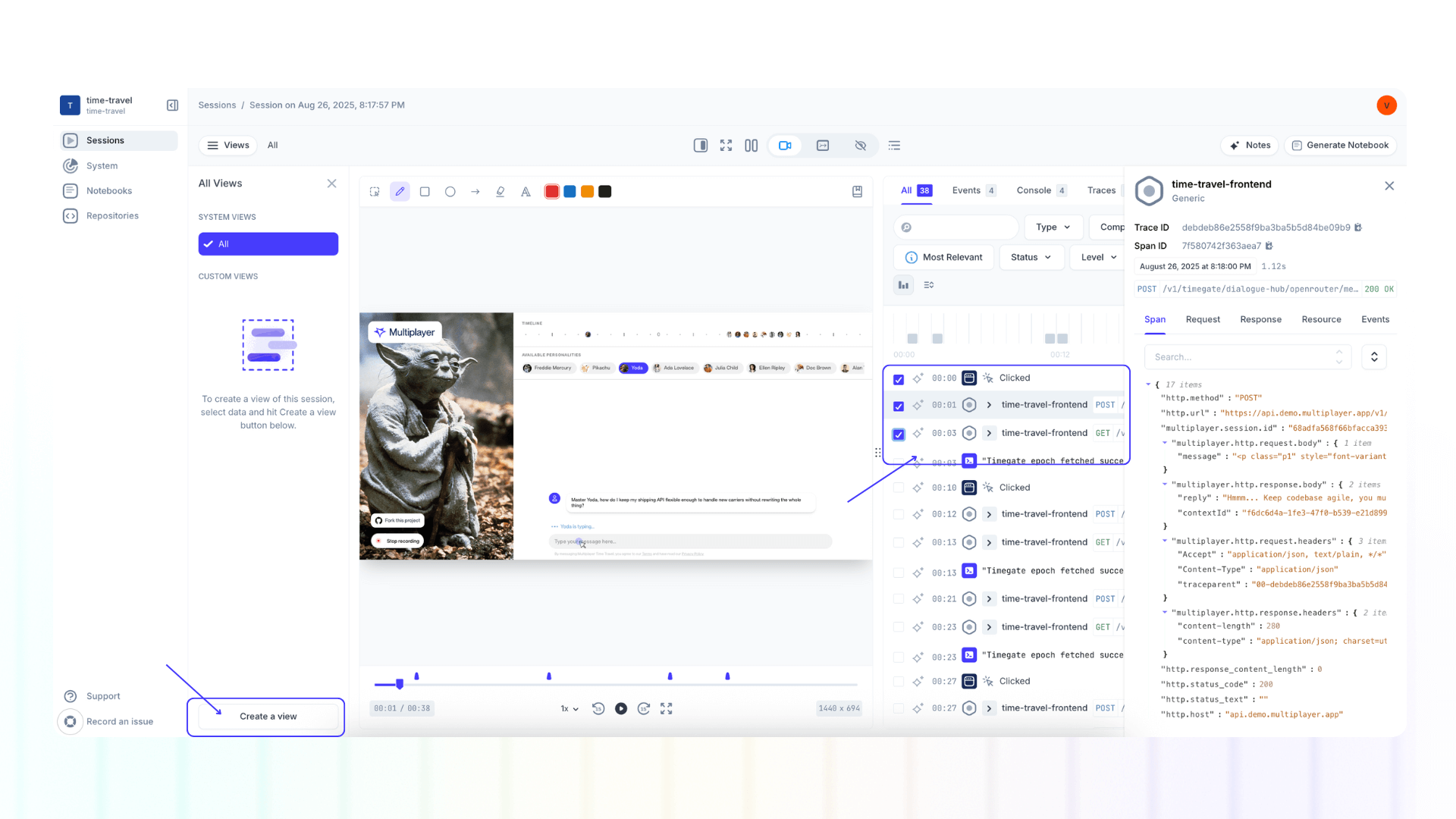Open the Resource tab in span details
The height and width of the screenshot is (819, 1456).
tap(1321, 319)
